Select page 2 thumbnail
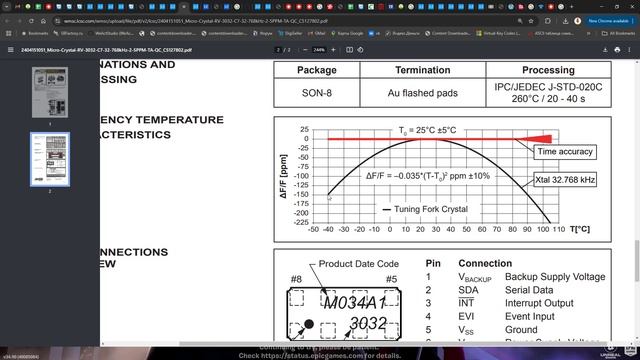Image resolution: width=640 pixels, height=360 pixels. tap(50, 159)
